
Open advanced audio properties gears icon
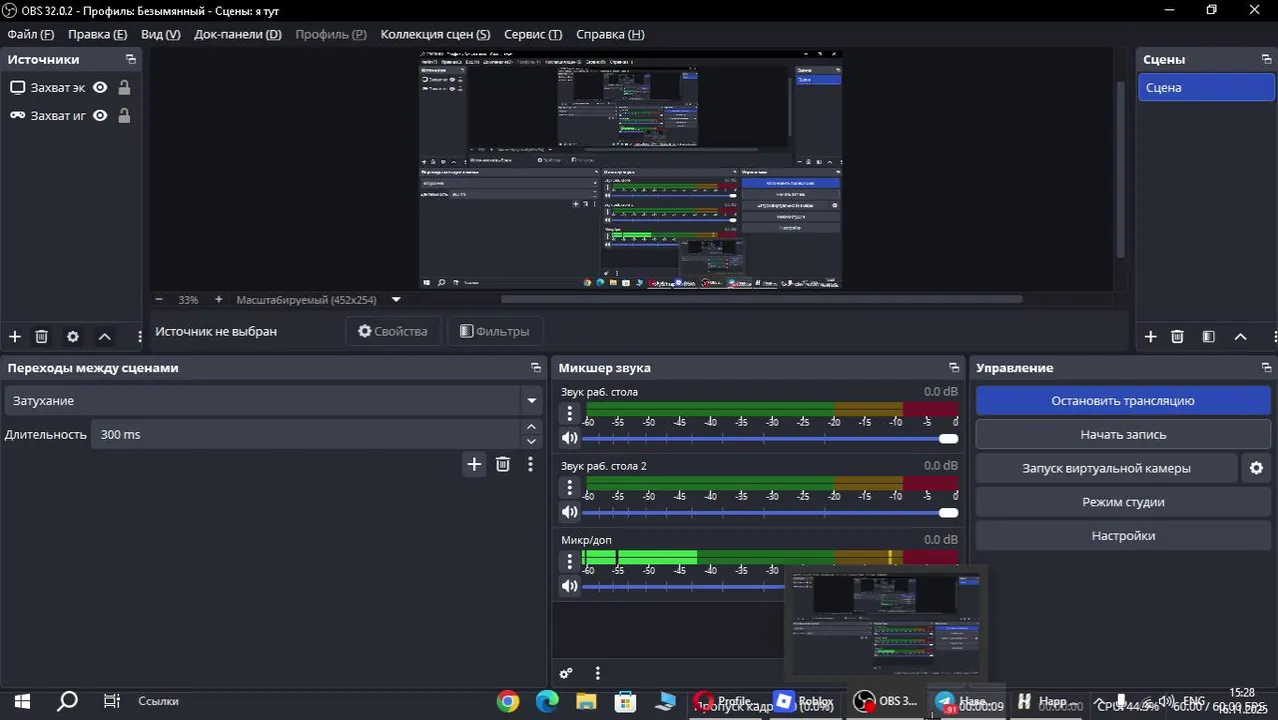point(566,674)
